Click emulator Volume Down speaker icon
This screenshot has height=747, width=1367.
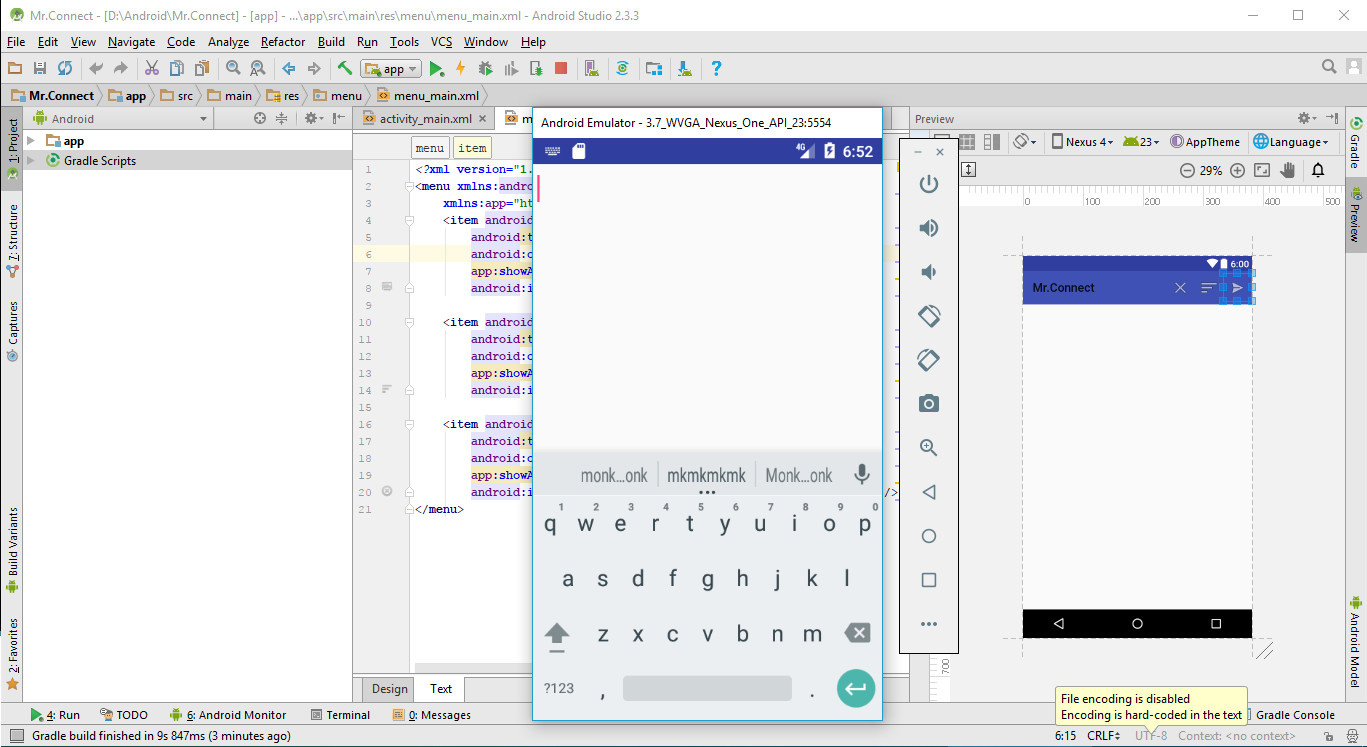[x=929, y=272]
